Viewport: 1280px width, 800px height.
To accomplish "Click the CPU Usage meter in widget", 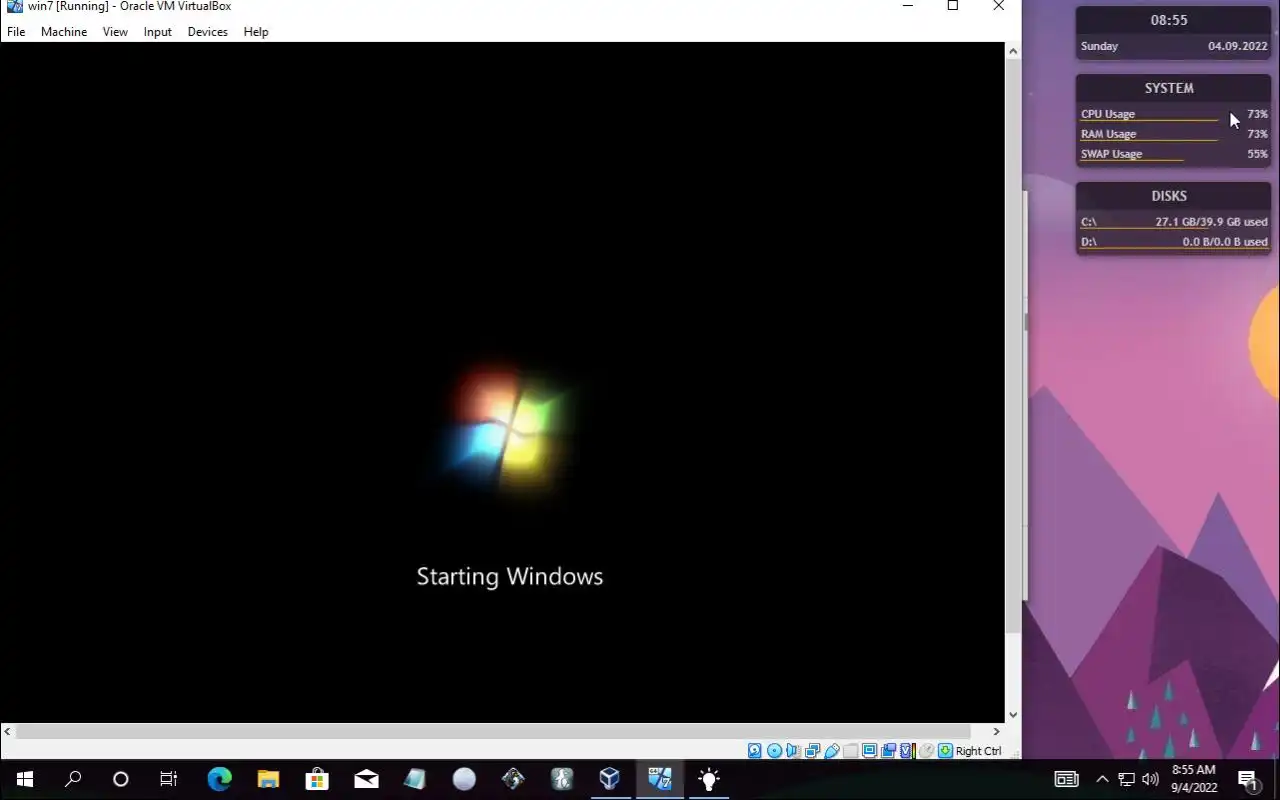I will [x=1174, y=115].
